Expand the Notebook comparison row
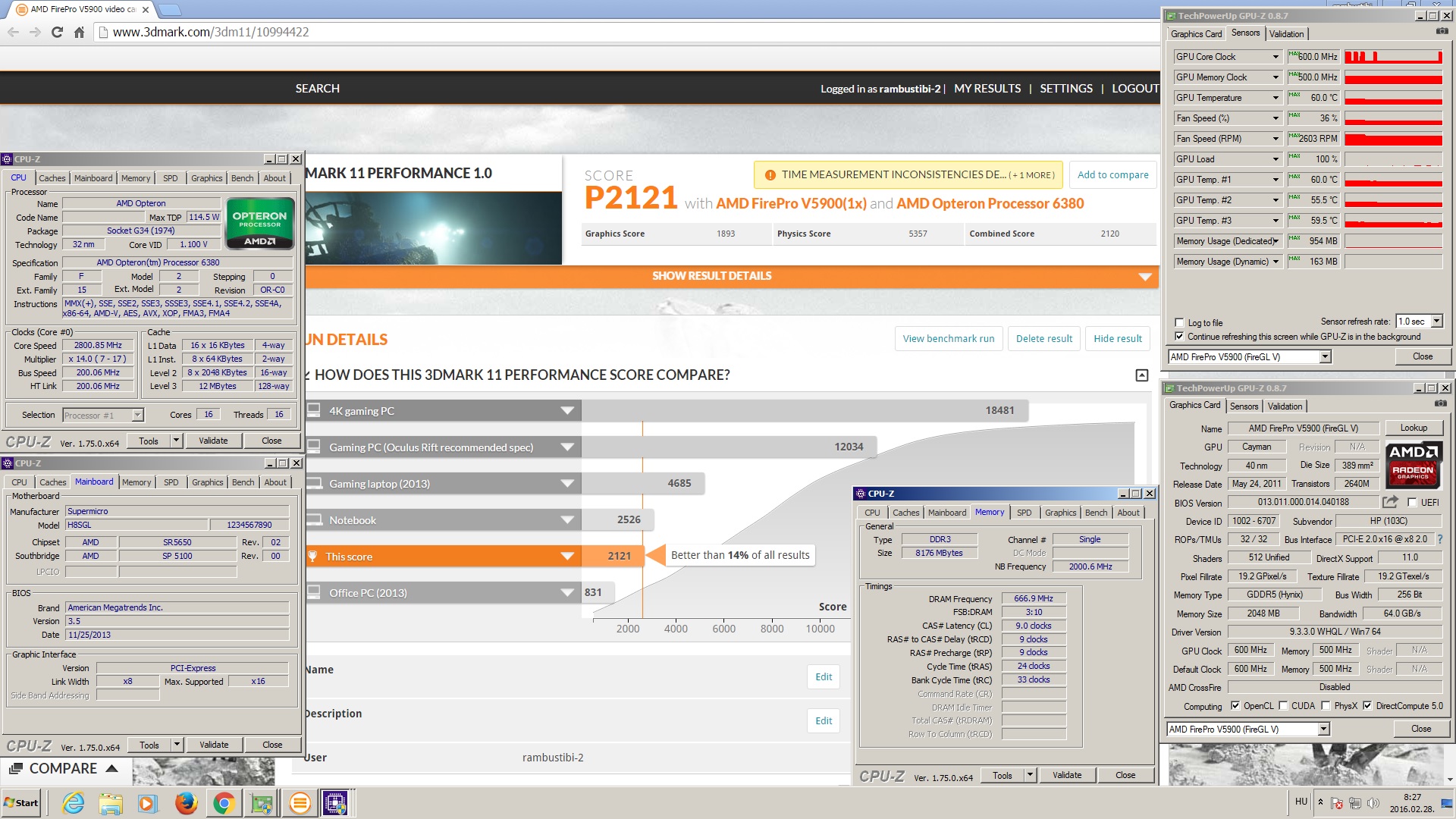1456x819 pixels. pyautogui.click(x=567, y=519)
